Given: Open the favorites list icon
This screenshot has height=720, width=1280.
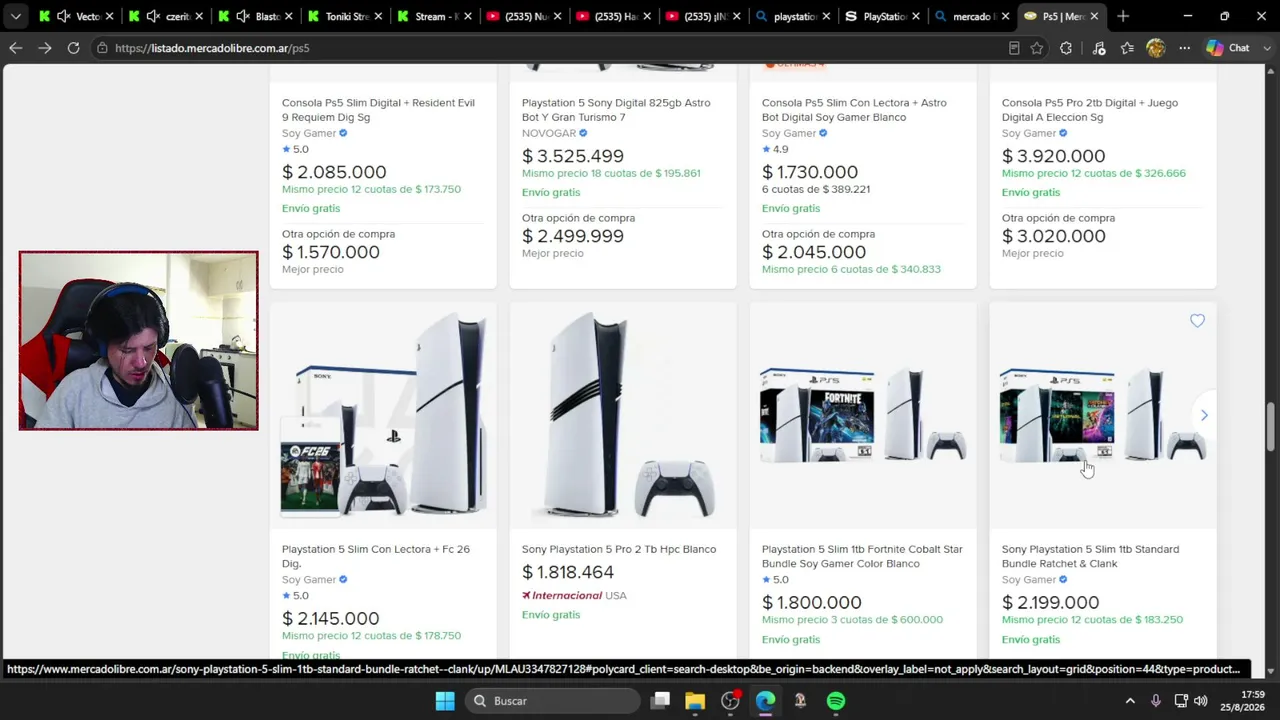Looking at the screenshot, I should [1127, 48].
